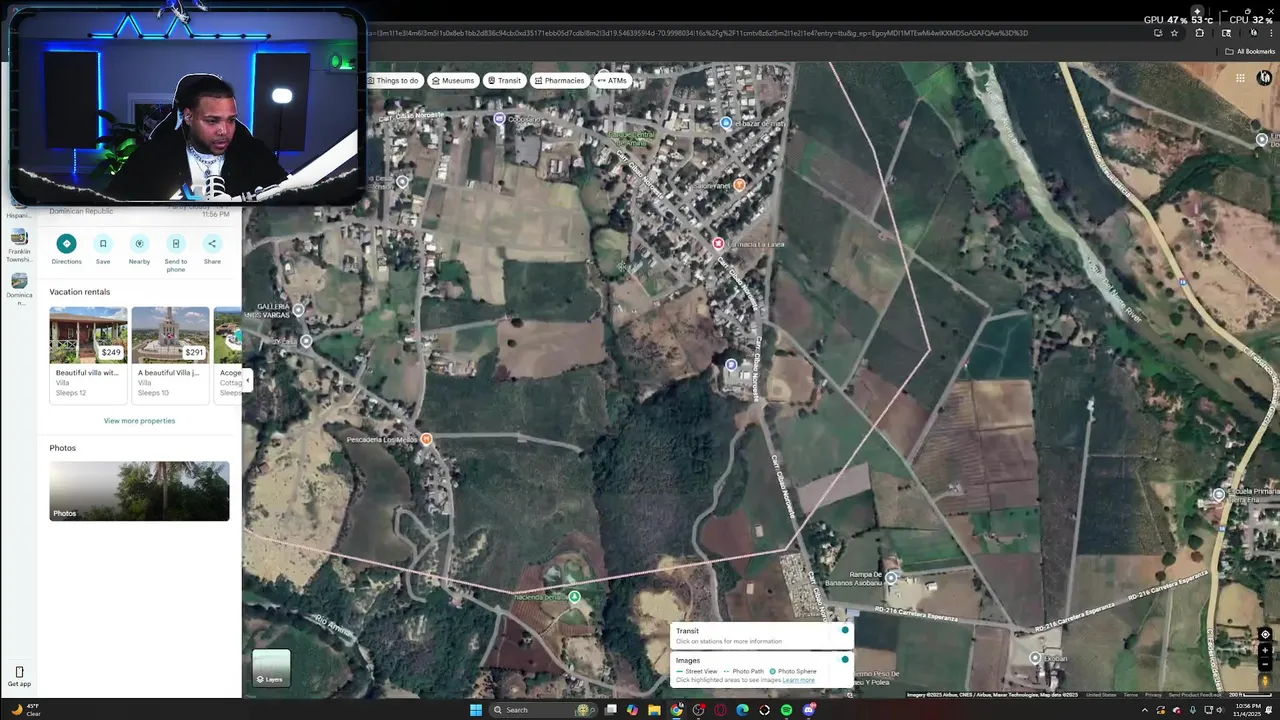
Task: Follow the Learn more link
Action: [x=798, y=680]
